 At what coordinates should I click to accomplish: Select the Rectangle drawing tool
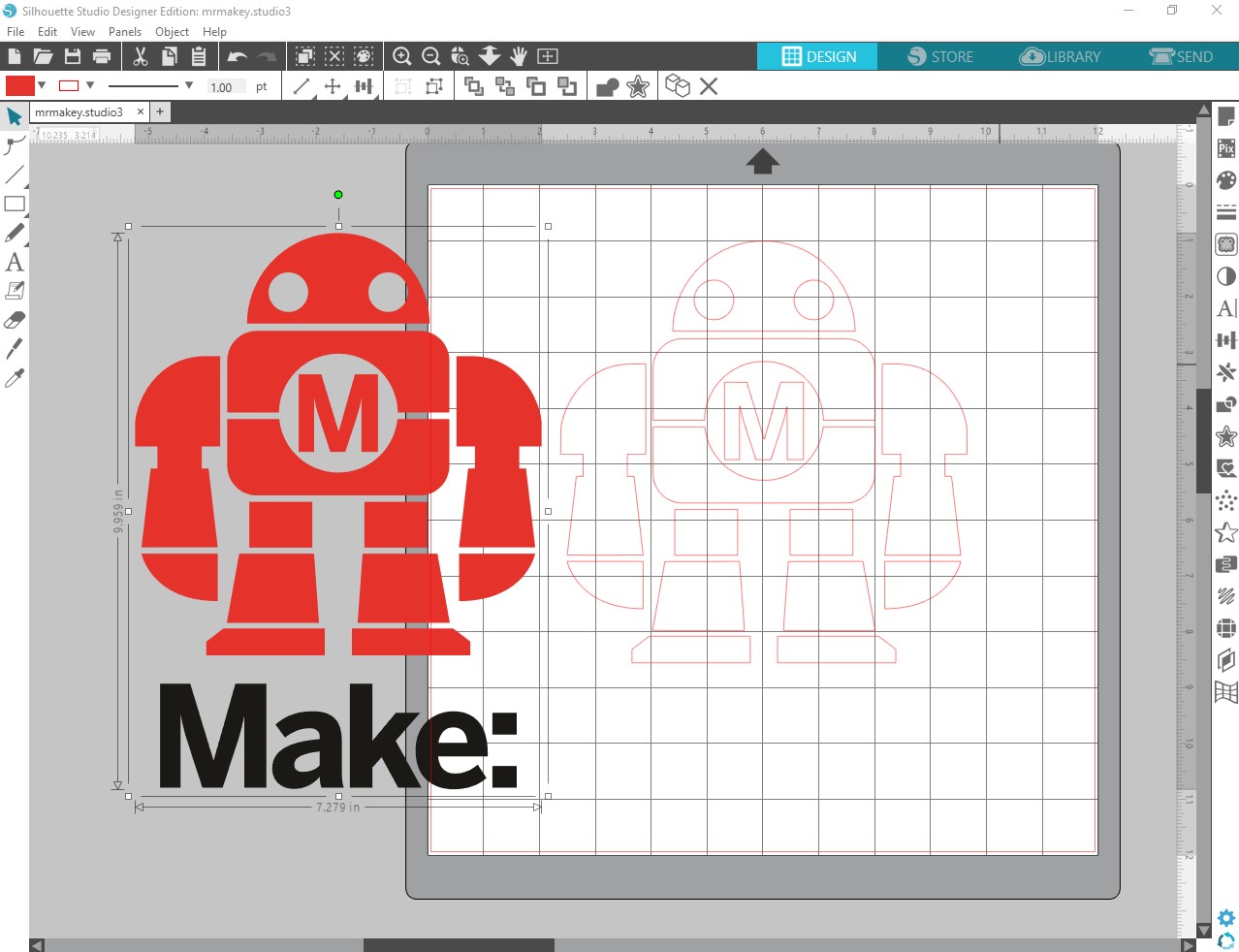tap(15, 204)
